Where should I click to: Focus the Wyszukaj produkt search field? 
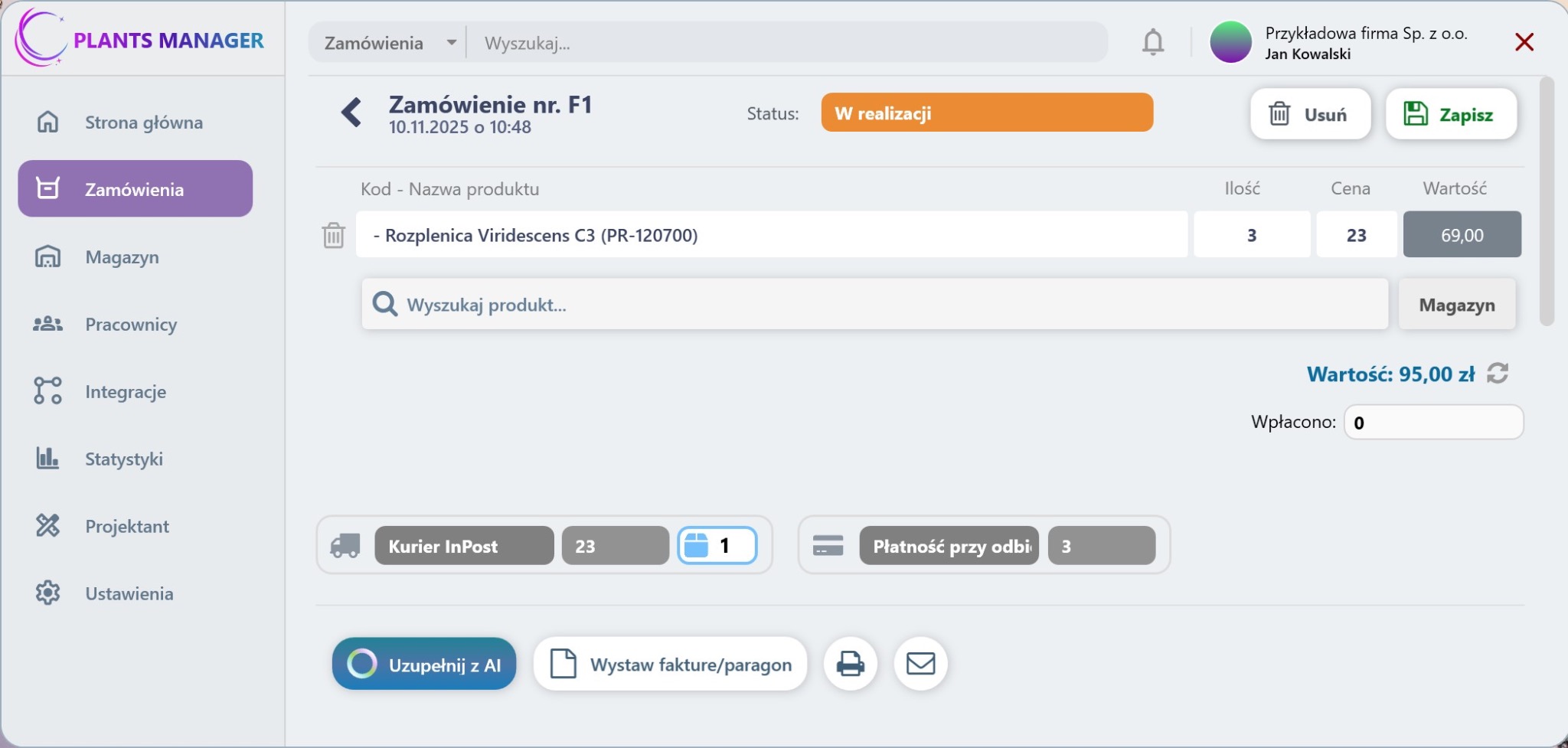tap(873, 305)
